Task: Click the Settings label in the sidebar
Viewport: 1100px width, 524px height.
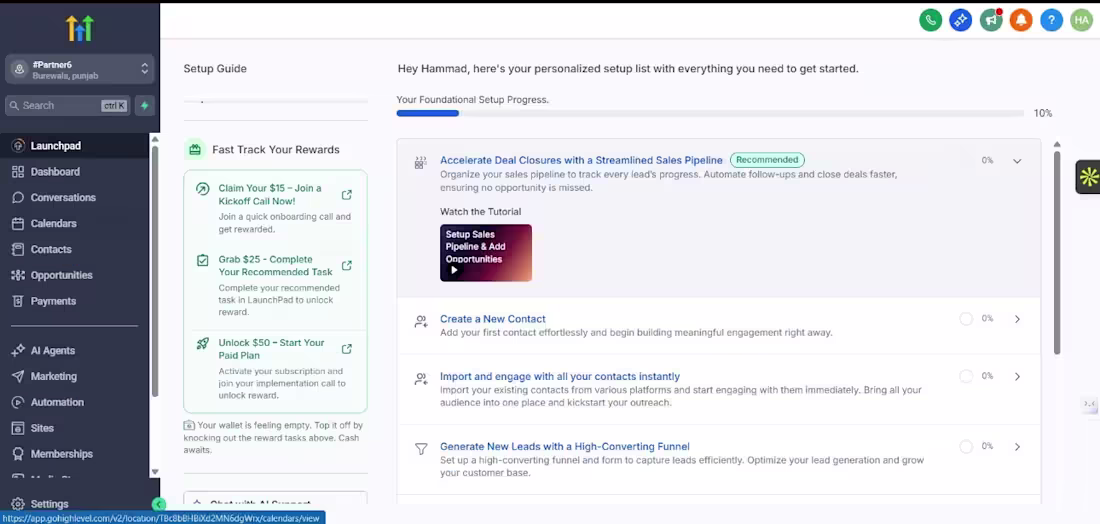Action: click(x=49, y=504)
